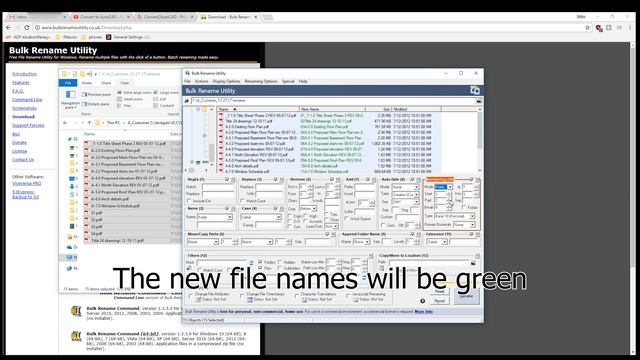This screenshot has height=360, width=640.
Task: Open the Special menu
Action: coord(288,81)
